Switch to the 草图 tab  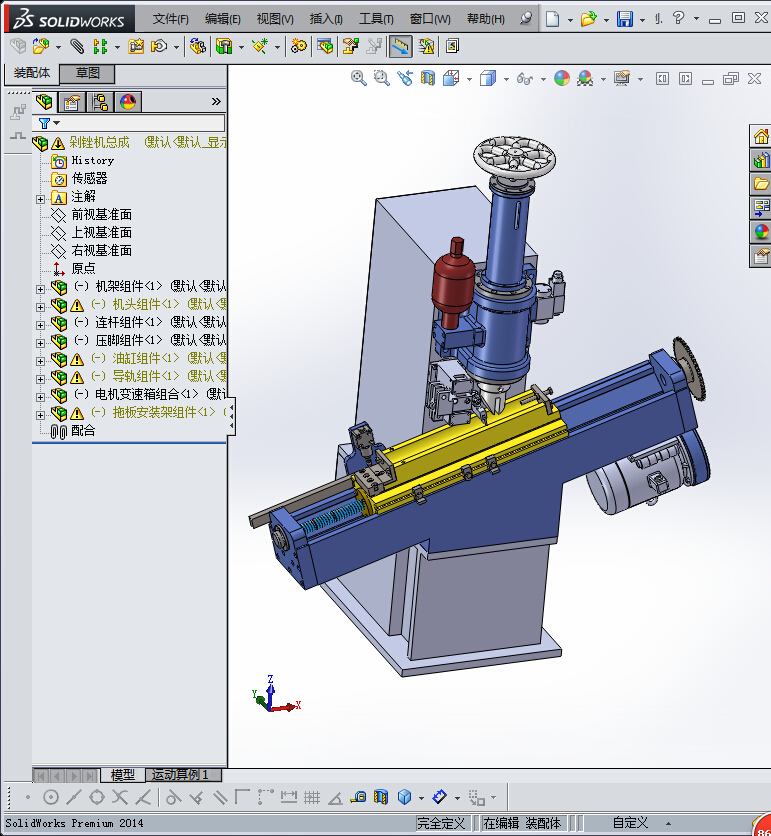(x=88, y=73)
